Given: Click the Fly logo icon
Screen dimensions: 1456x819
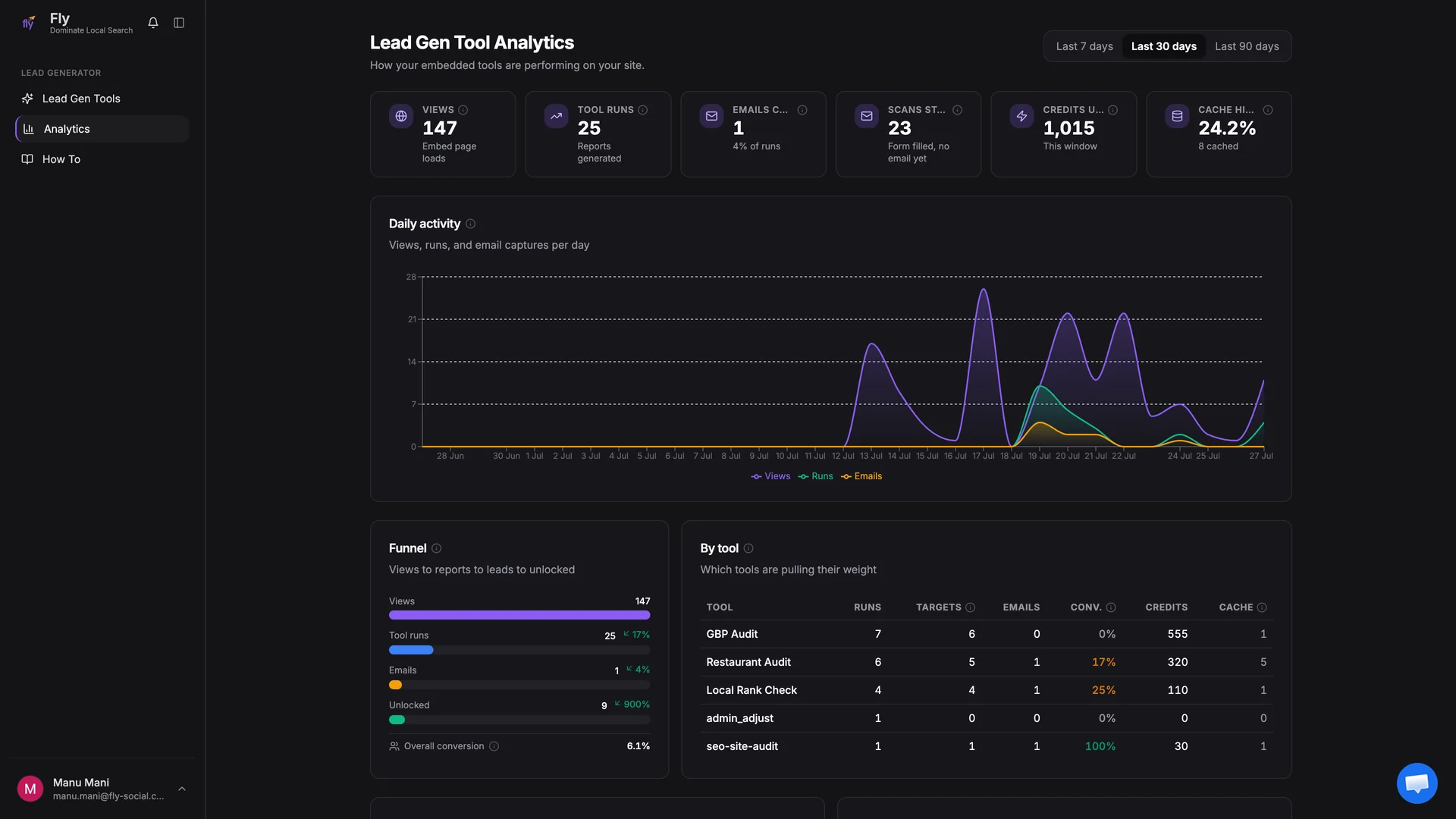Looking at the screenshot, I should click(x=29, y=23).
